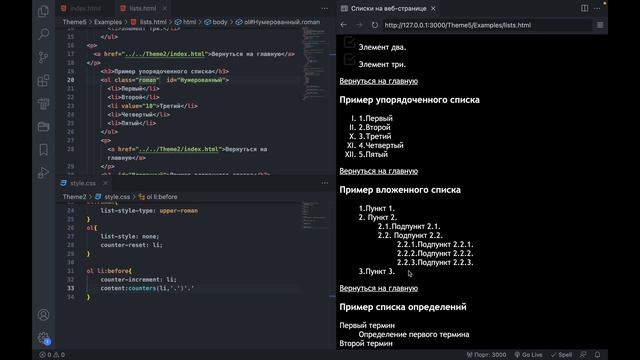Expand style.css breadcrumb item
Viewport: 640px width, 360px height.
[113, 197]
